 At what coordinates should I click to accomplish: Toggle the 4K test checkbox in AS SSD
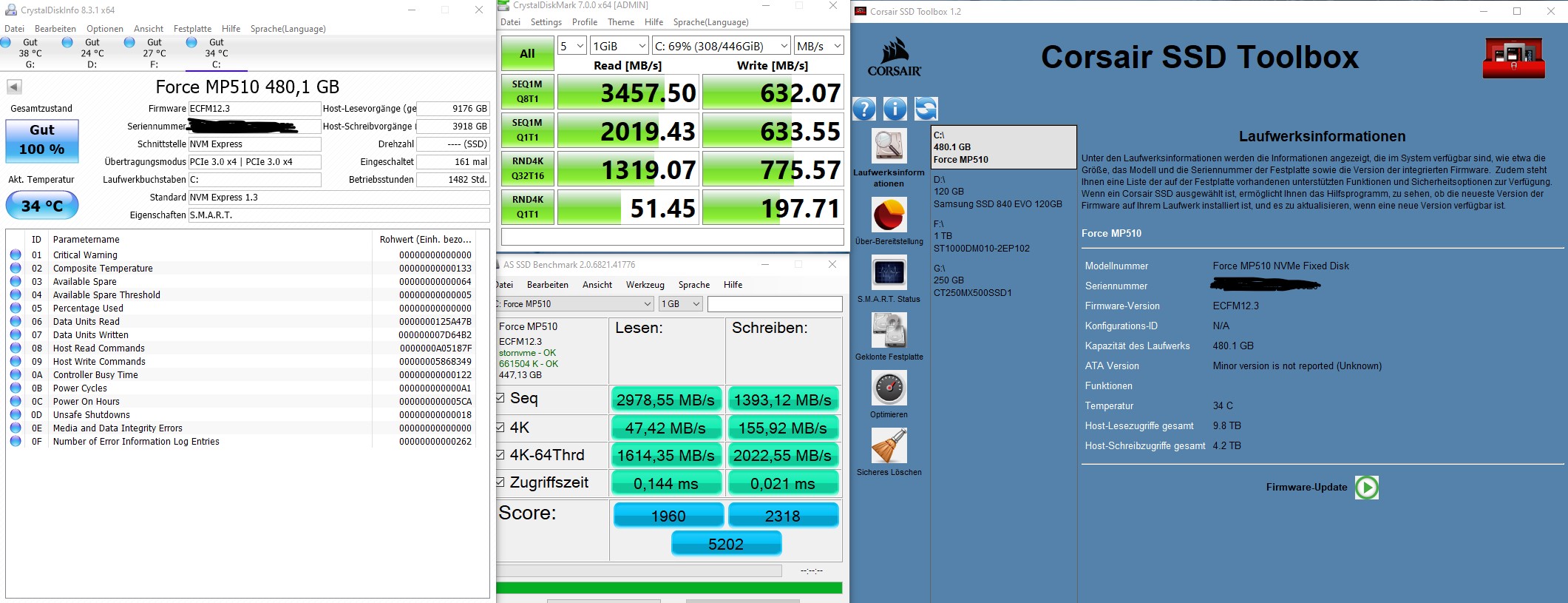[x=500, y=428]
